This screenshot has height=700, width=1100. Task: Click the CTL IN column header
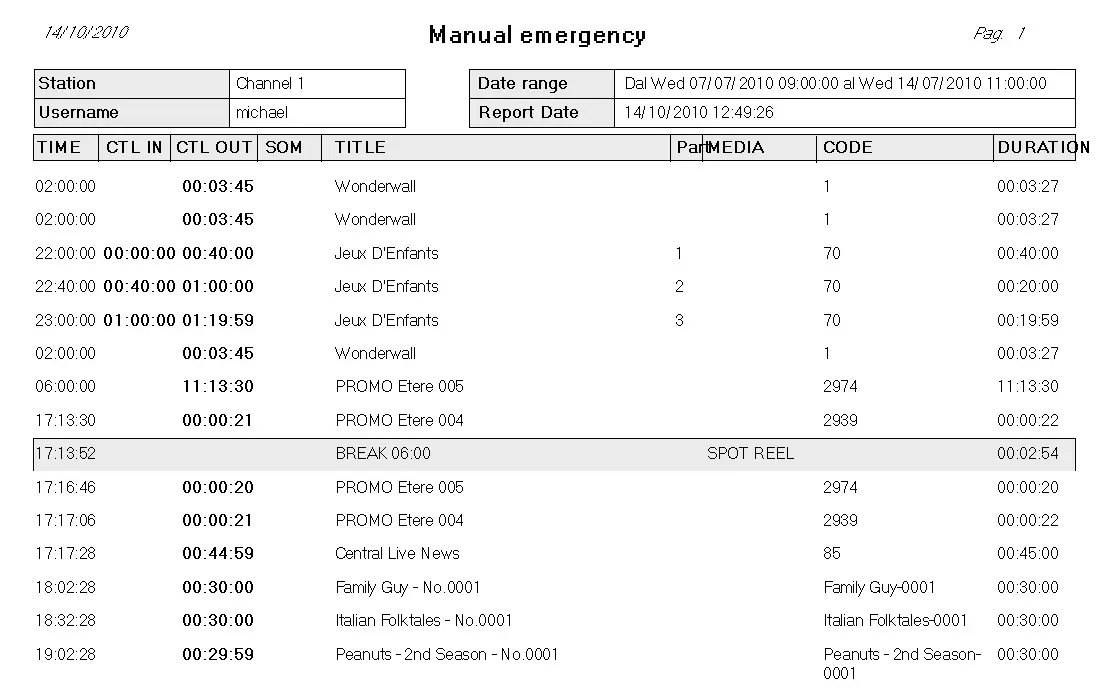click(x=134, y=147)
